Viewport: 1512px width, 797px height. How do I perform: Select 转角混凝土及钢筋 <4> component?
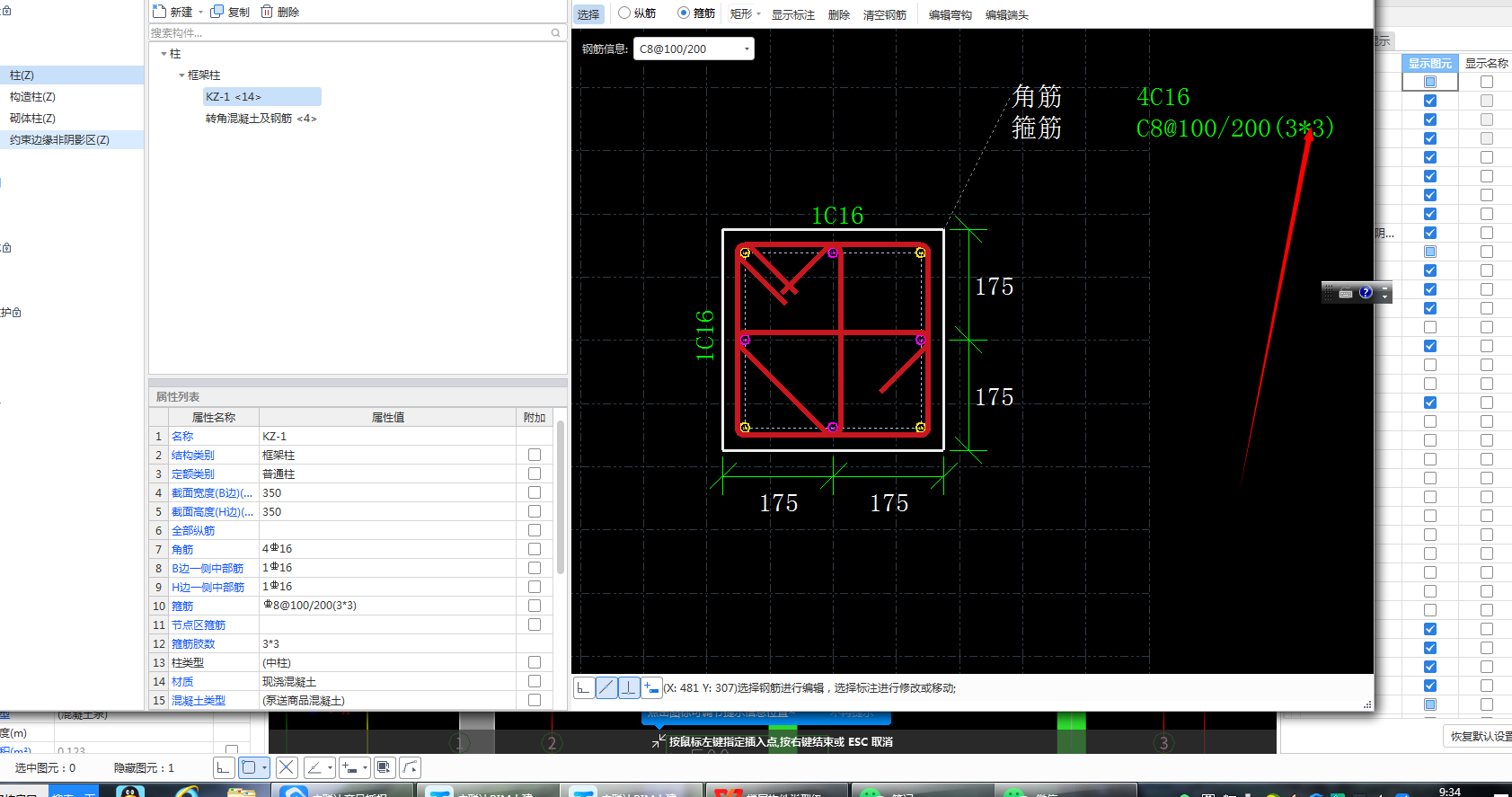(261, 119)
